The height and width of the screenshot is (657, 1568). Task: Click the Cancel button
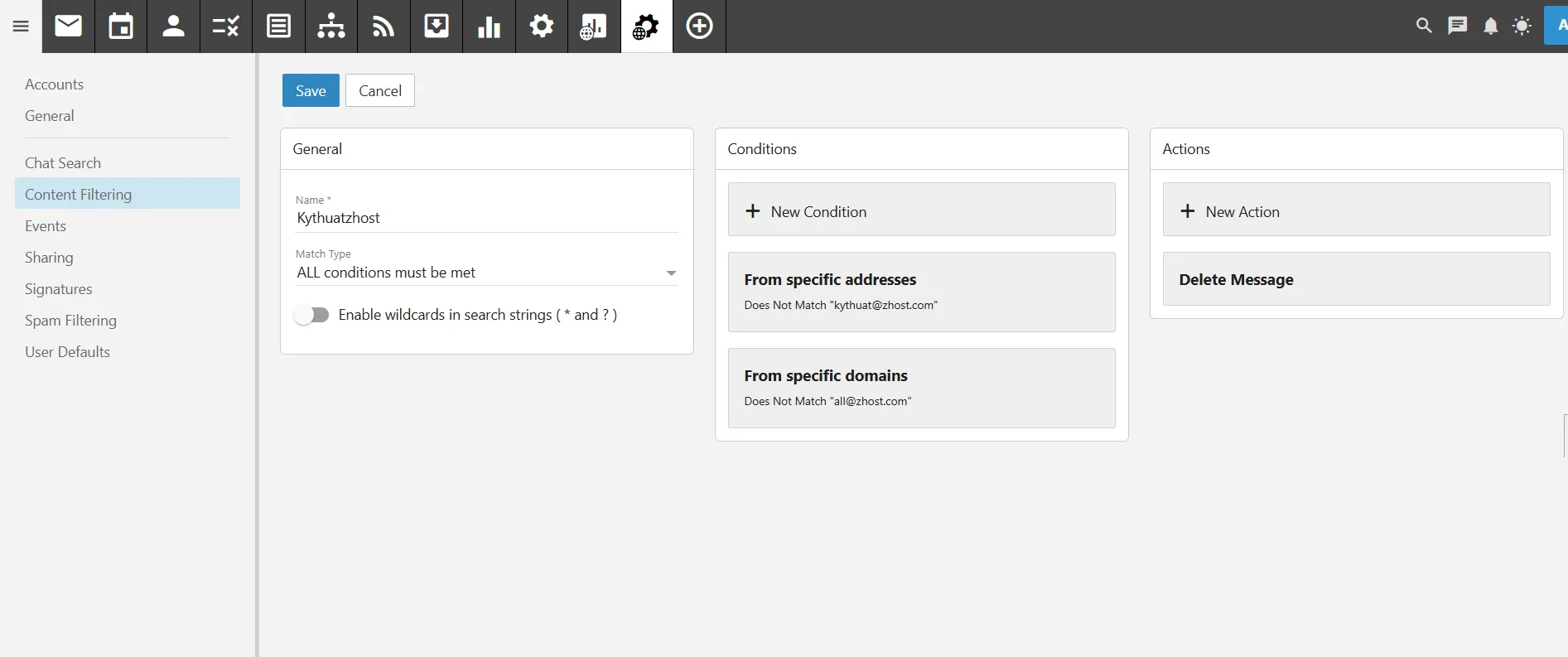coord(379,90)
